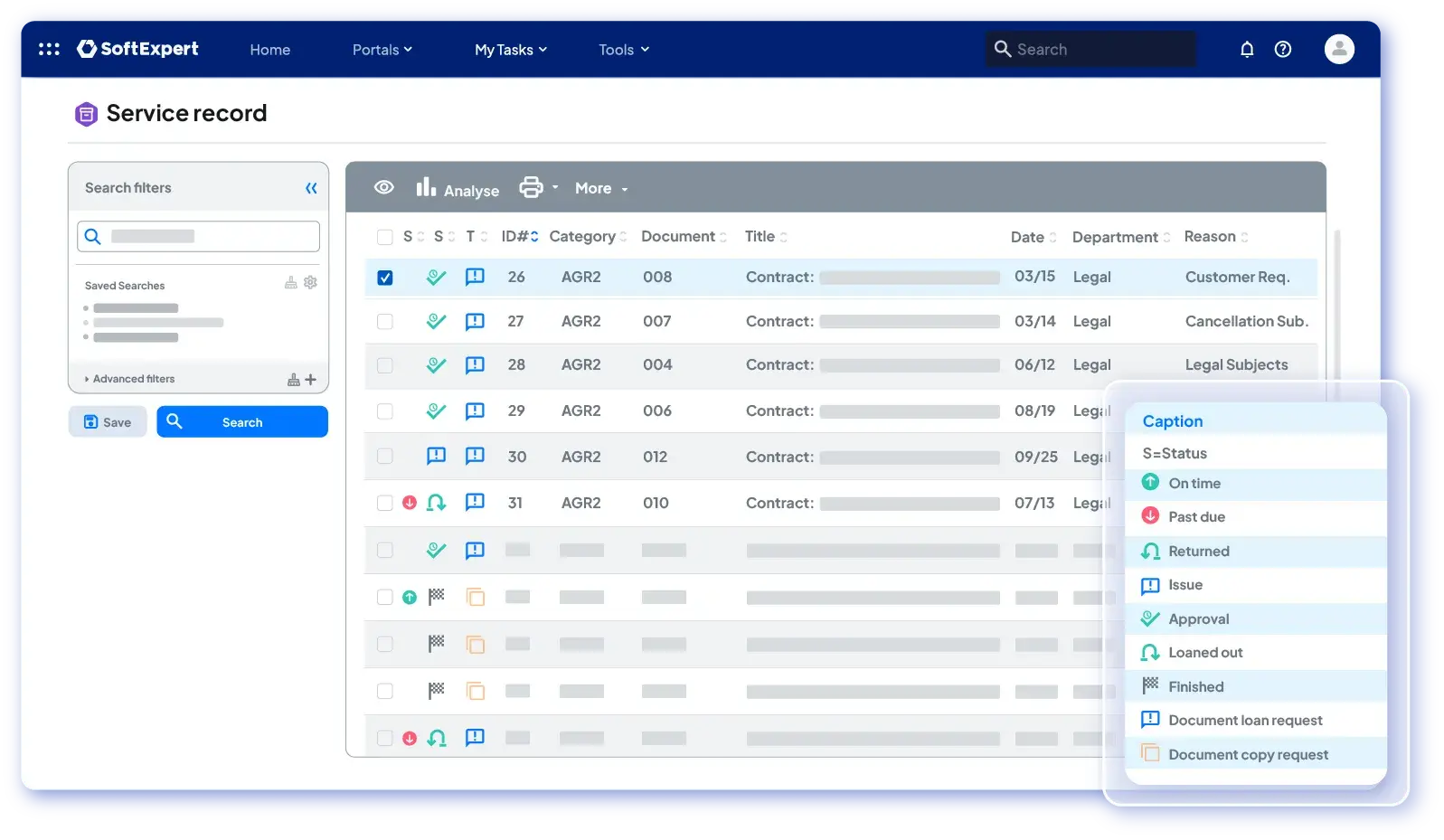Image resolution: width=1444 pixels, height=840 pixels.
Task: Click Customer Req. reason cell
Action: tap(1237, 277)
